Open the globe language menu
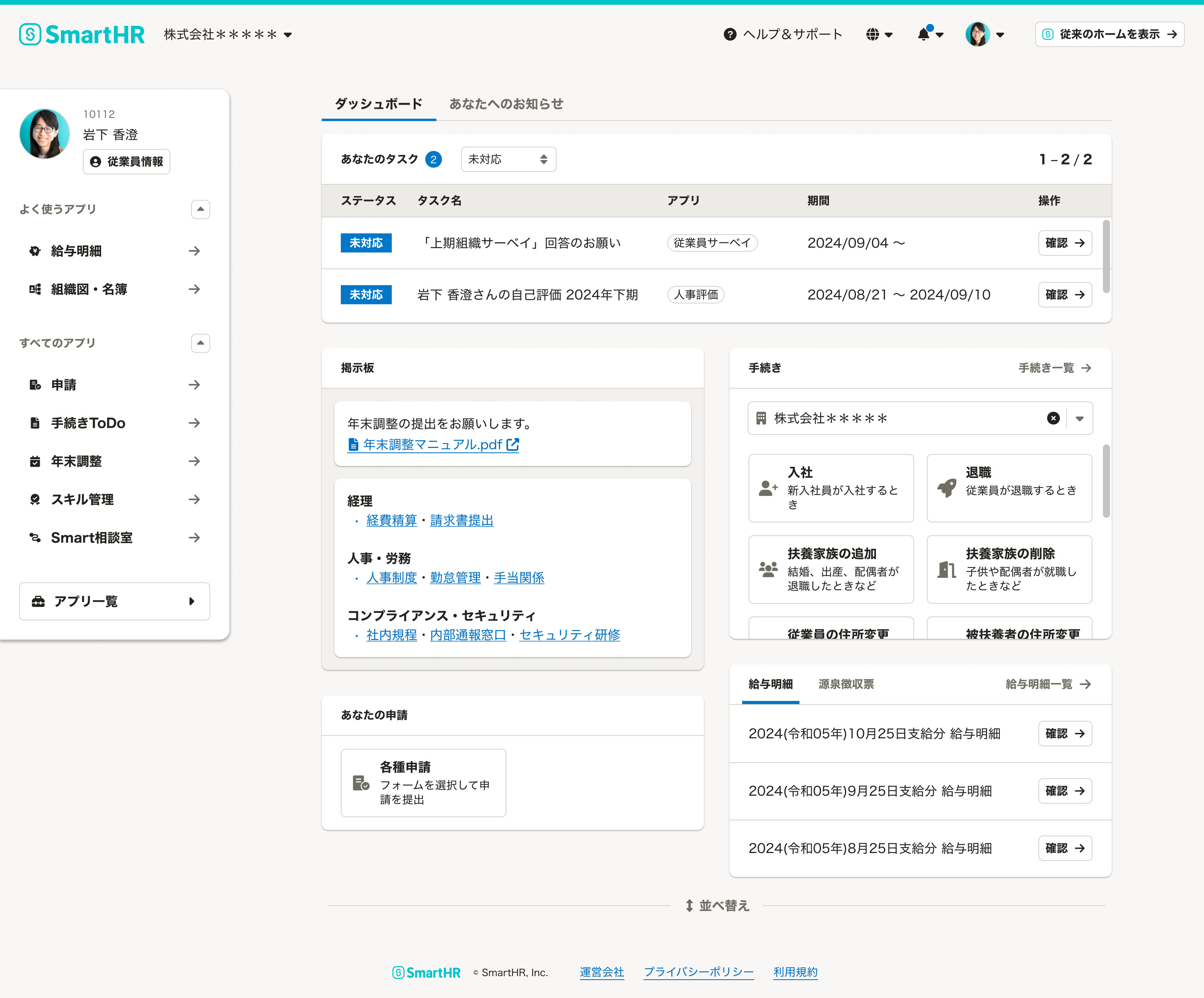The image size is (1204, 998). coord(873,34)
